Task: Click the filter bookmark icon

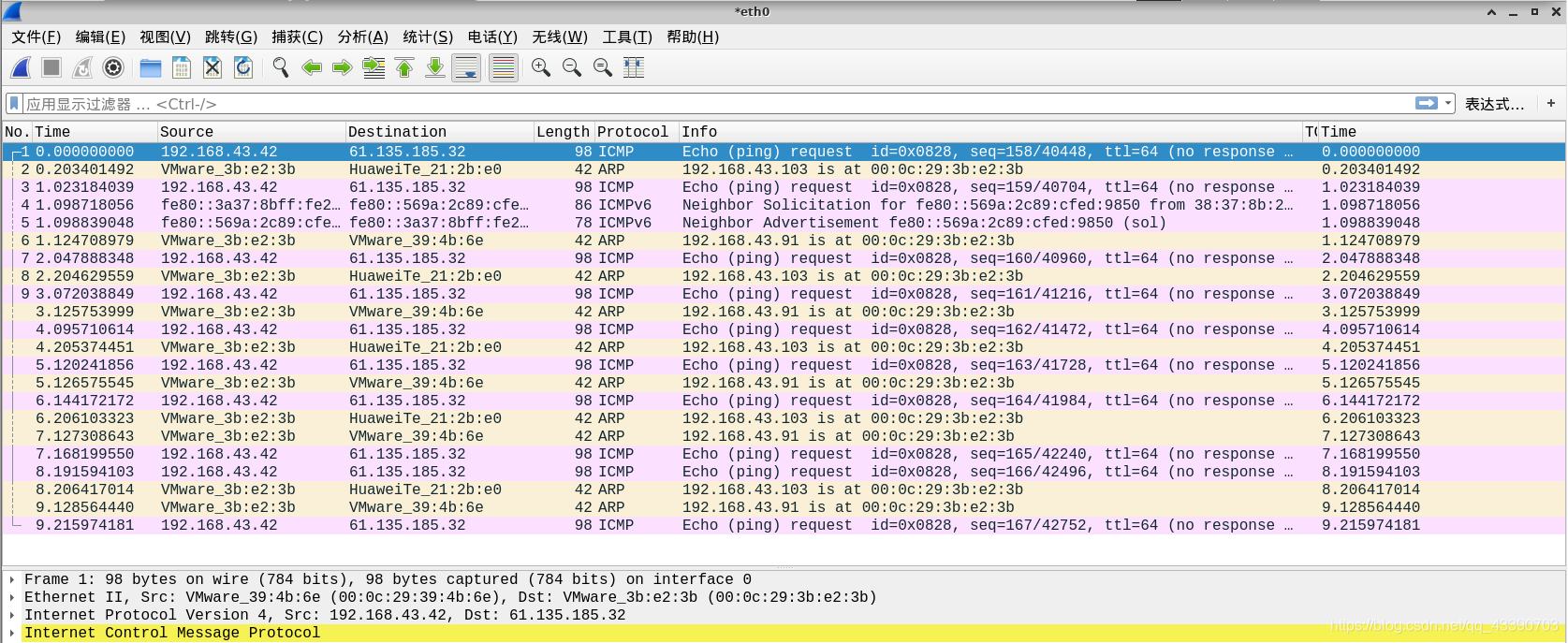Action: 14,103
